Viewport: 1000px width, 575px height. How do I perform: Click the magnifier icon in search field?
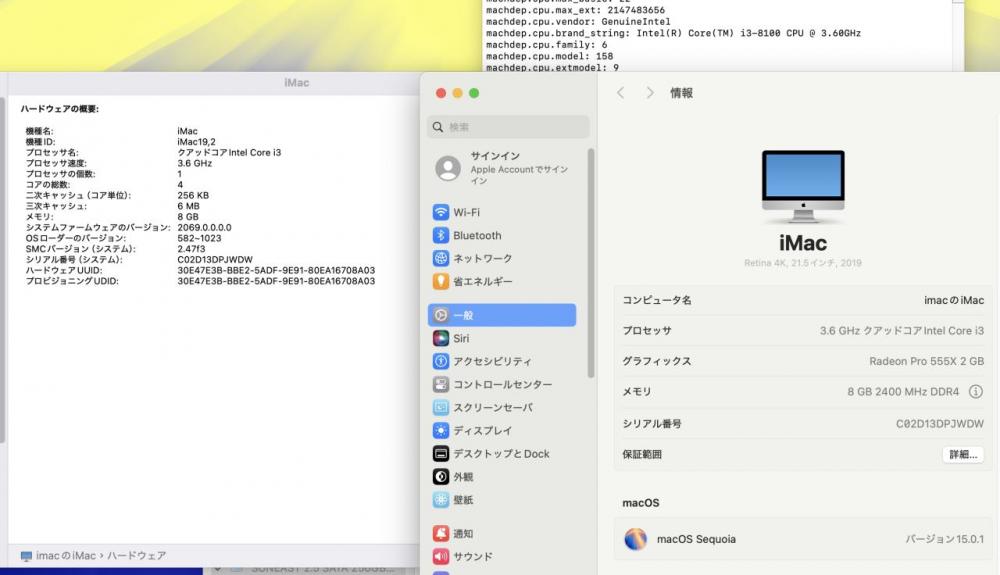pos(438,127)
